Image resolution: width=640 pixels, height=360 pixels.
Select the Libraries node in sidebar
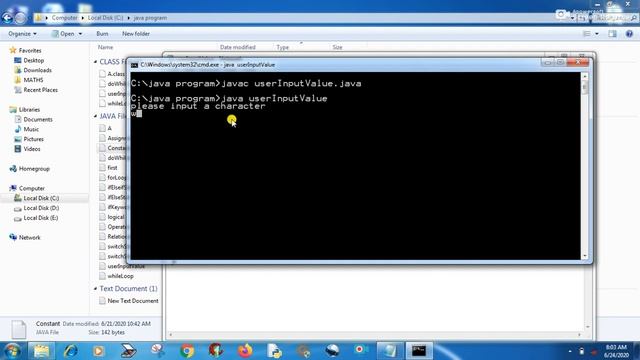[29, 110]
